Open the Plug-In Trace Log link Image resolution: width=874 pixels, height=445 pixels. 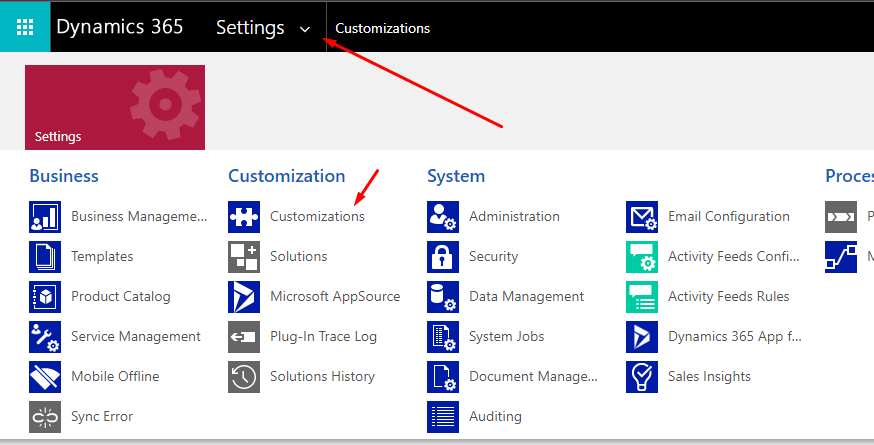pos(323,336)
